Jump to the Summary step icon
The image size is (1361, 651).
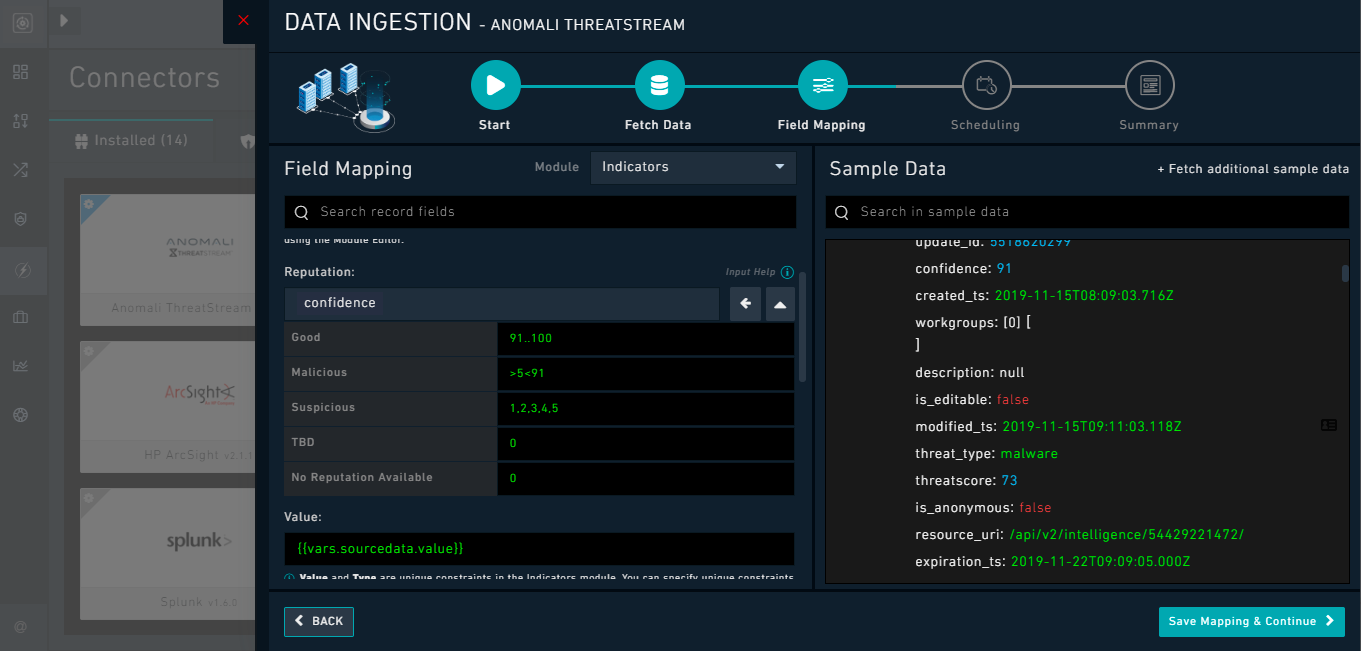1149,86
